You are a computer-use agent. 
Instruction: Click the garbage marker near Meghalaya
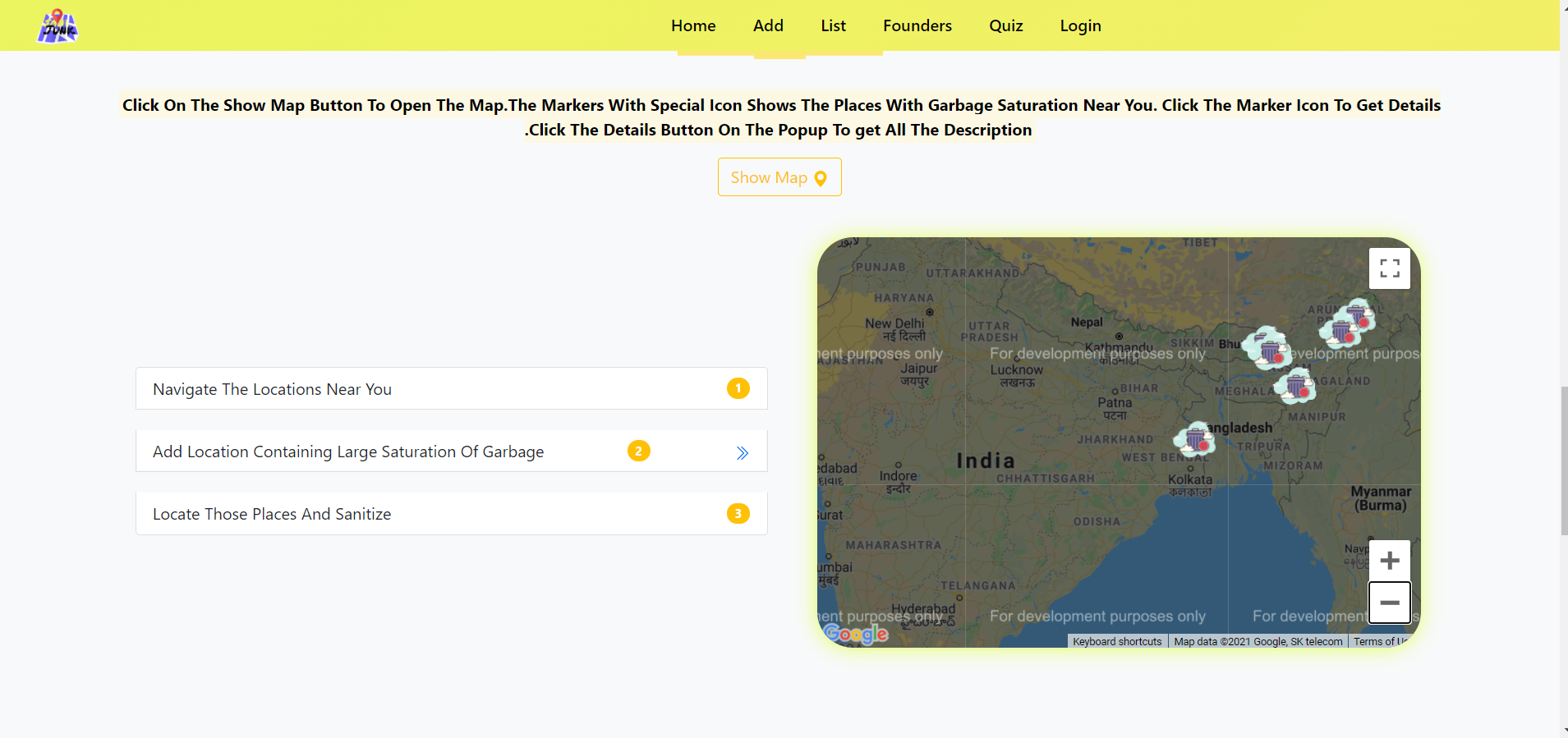coord(1295,385)
